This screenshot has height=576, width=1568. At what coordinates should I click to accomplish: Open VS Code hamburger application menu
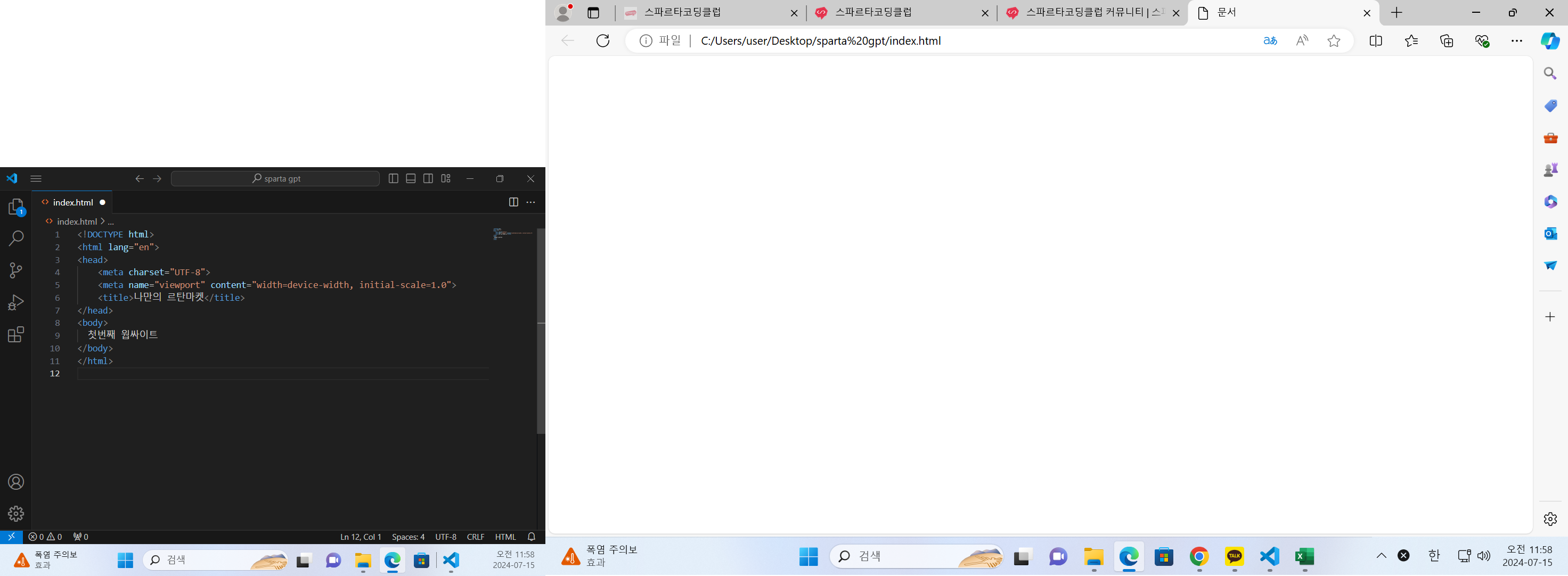click(36, 178)
